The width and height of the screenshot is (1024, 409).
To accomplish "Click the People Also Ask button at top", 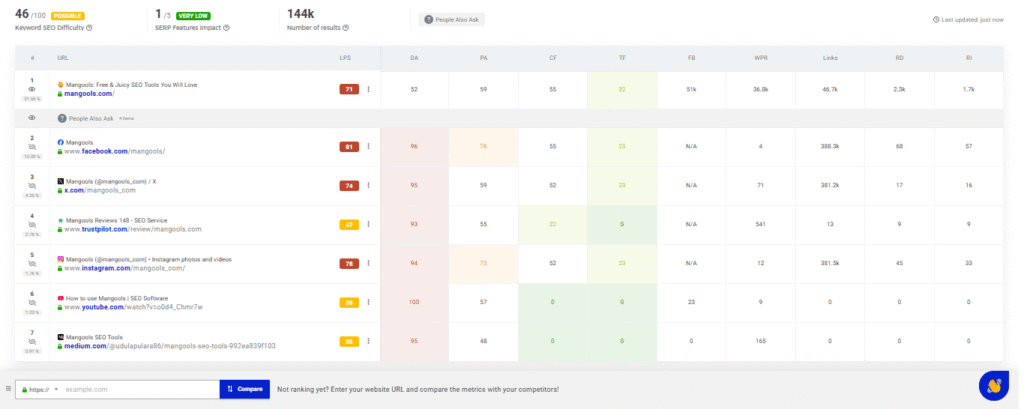I will 452,20.
